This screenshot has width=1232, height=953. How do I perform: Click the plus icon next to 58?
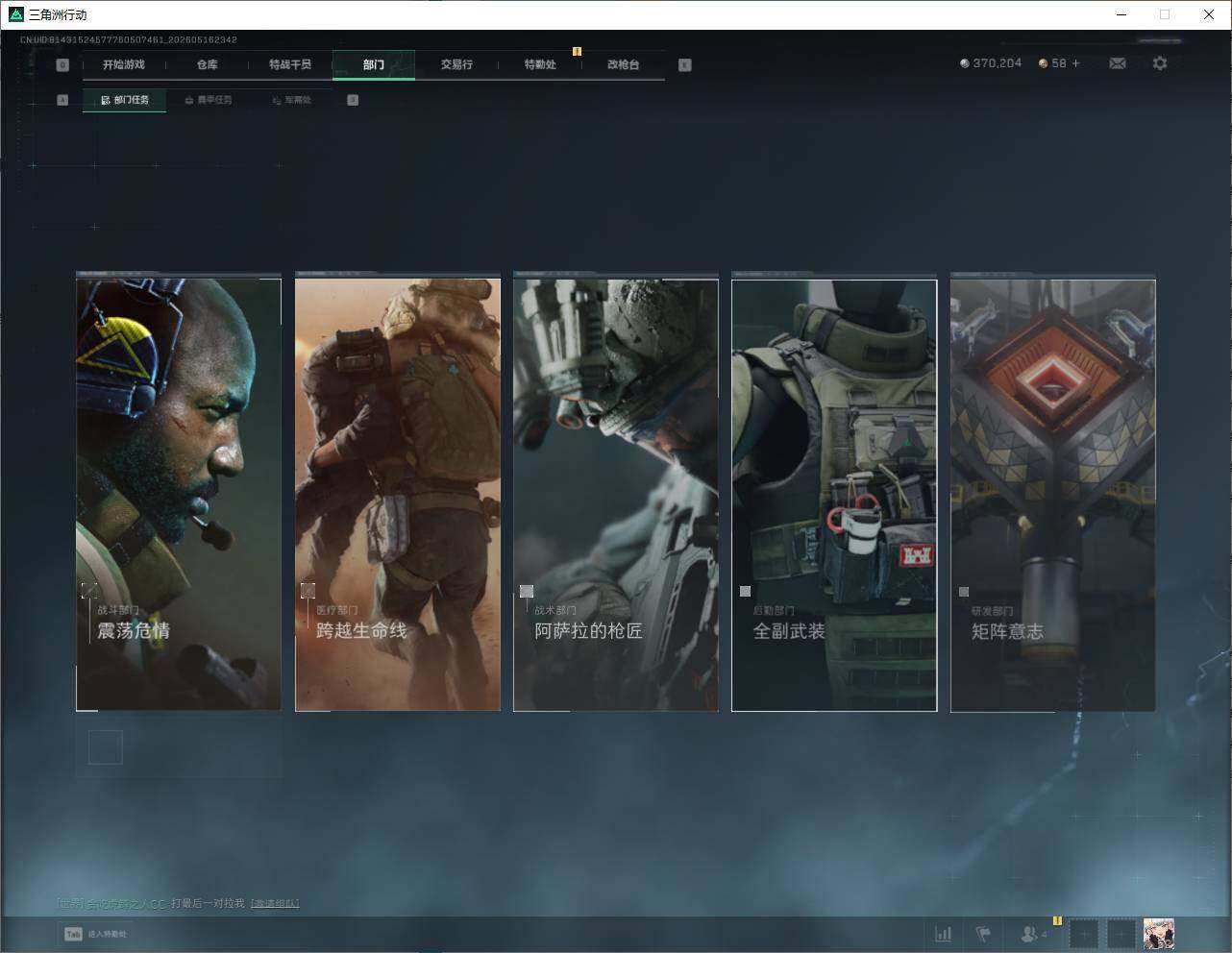click(1075, 63)
